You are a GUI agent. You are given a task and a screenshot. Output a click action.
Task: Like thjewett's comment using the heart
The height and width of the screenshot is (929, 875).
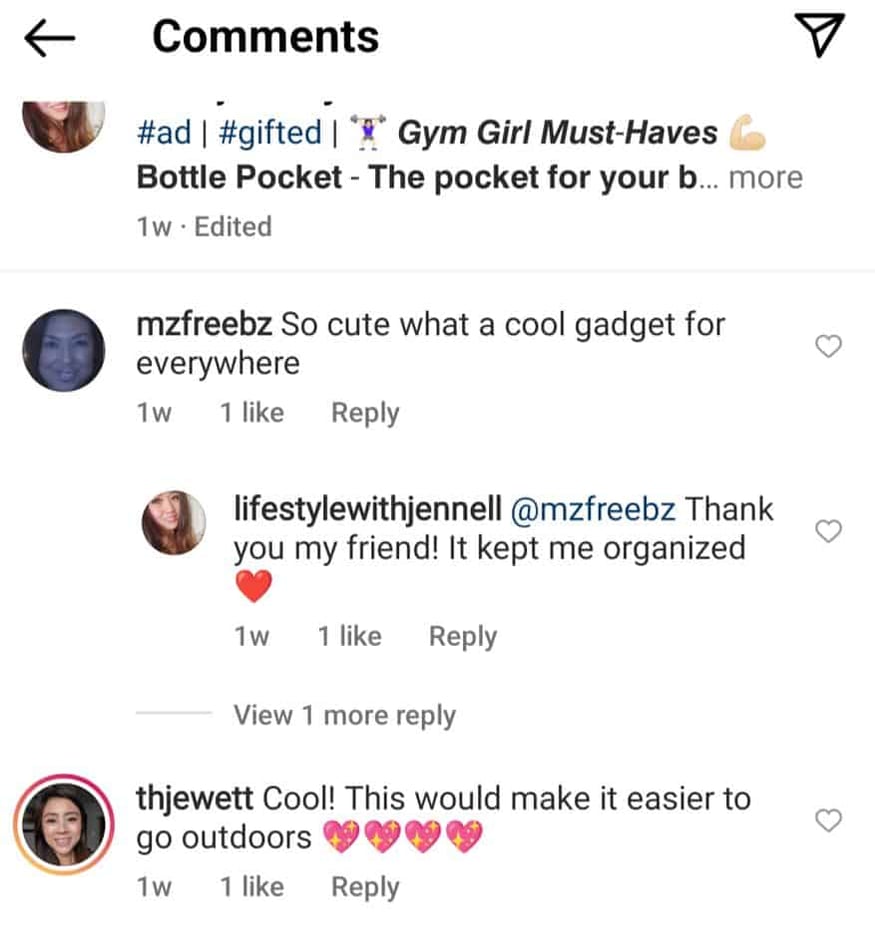click(828, 820)
